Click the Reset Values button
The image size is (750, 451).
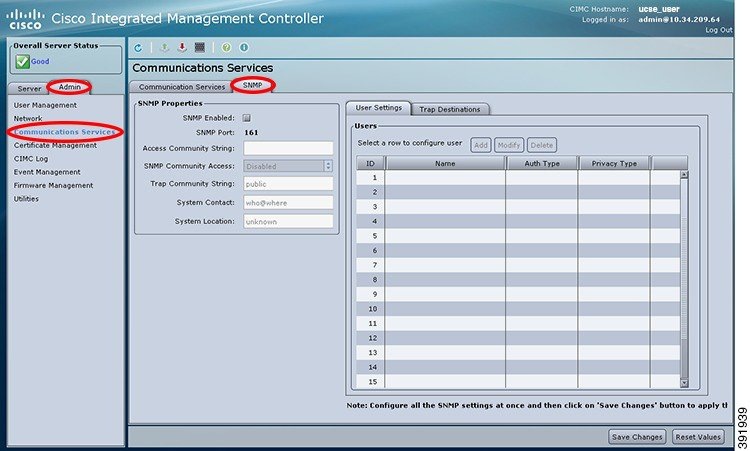click(697, 437)
